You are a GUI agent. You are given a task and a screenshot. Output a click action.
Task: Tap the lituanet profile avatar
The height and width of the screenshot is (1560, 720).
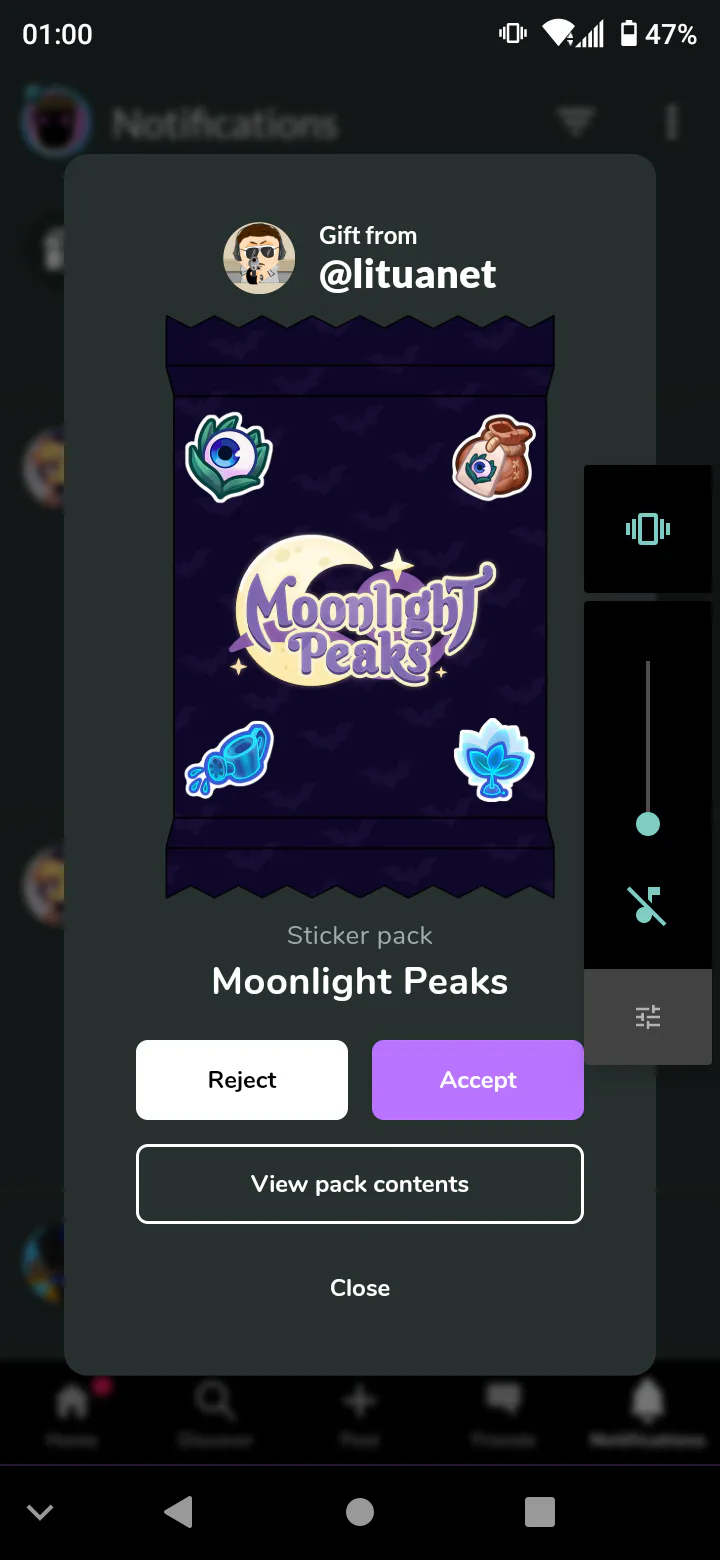[259, 258]
